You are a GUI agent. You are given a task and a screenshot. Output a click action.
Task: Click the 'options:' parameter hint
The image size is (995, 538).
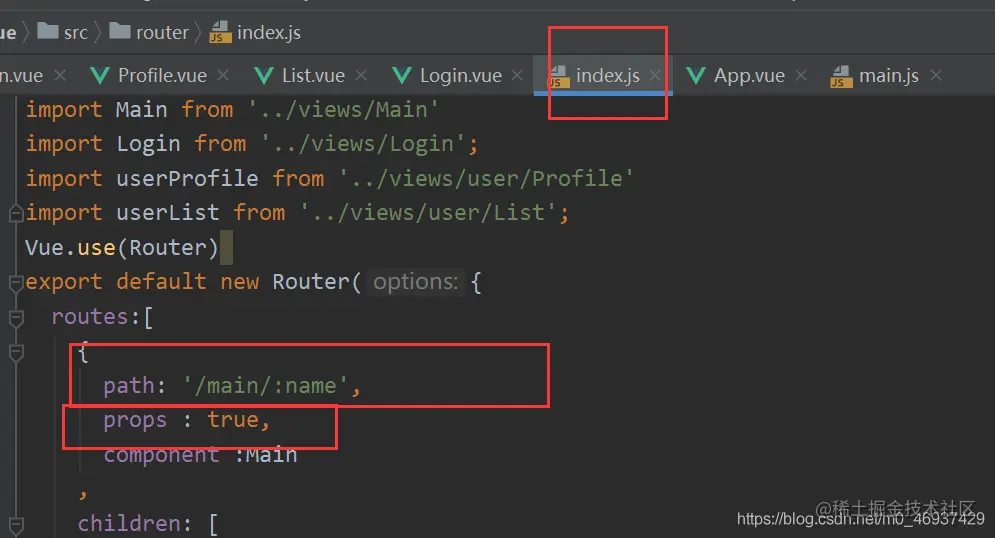tap(415, 282)
